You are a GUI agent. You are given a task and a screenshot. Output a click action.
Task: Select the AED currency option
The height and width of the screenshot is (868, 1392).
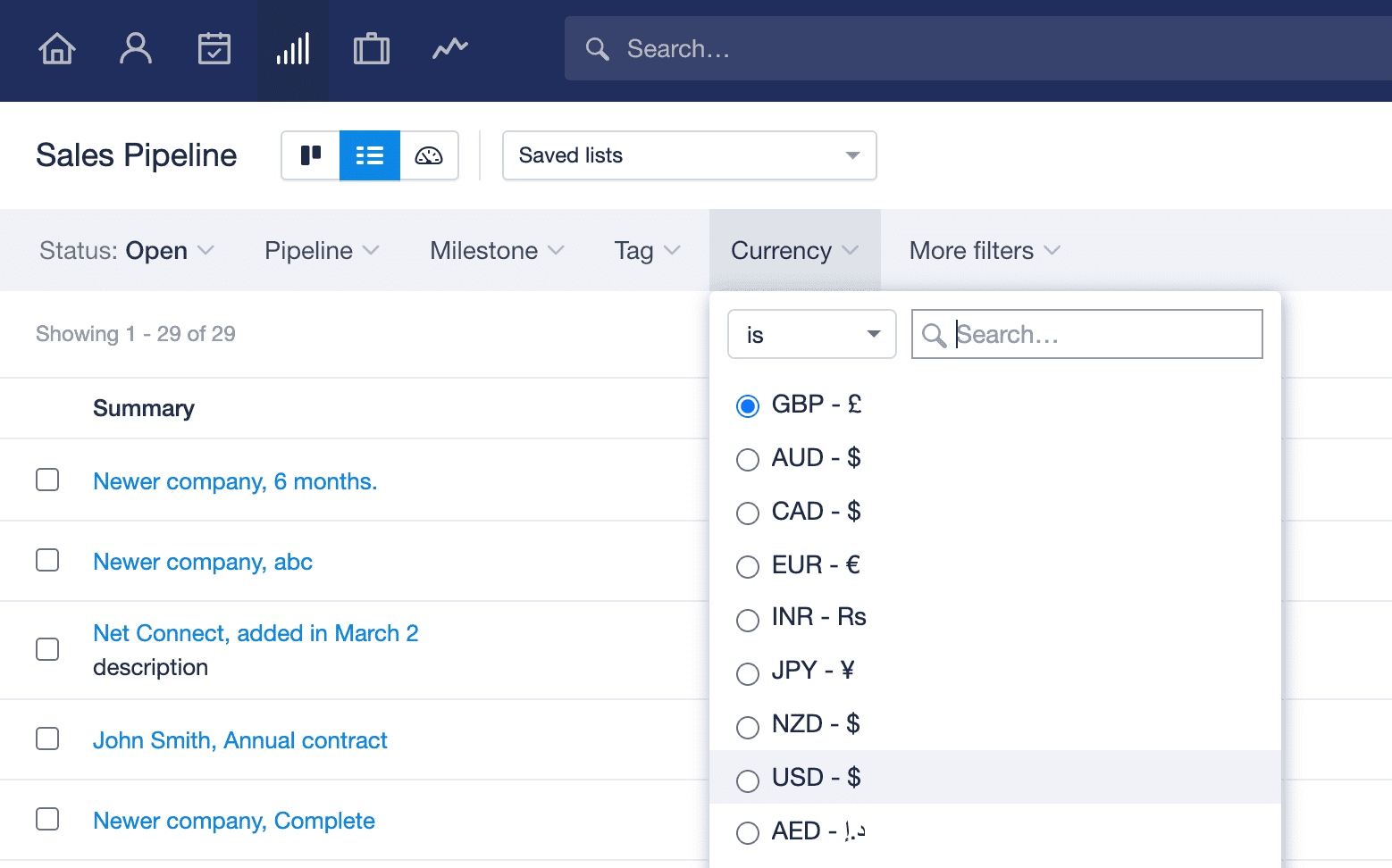coord(748,832)
